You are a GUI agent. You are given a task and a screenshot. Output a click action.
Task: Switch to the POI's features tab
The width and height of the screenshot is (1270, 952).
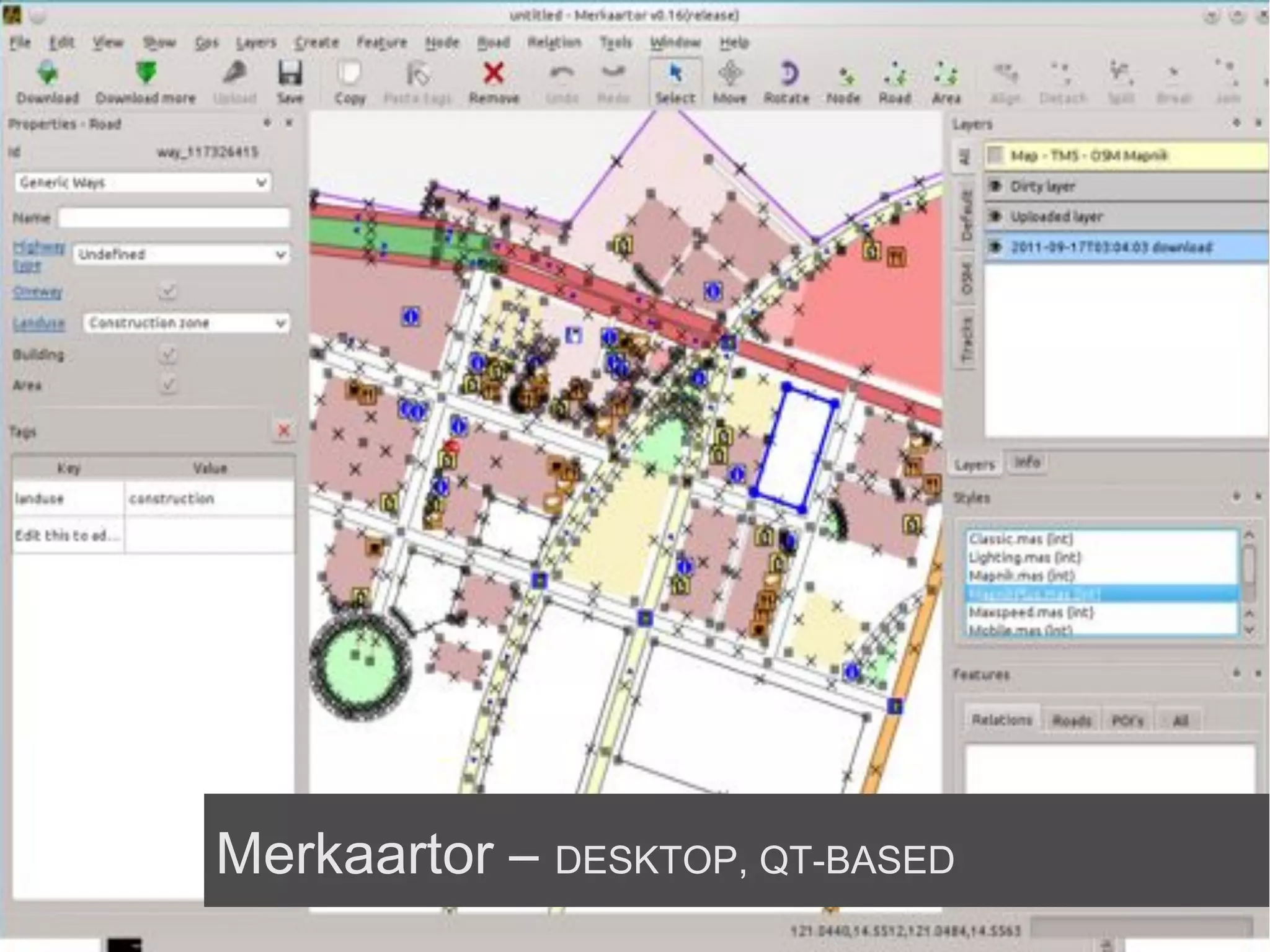tap(1127, 720)
